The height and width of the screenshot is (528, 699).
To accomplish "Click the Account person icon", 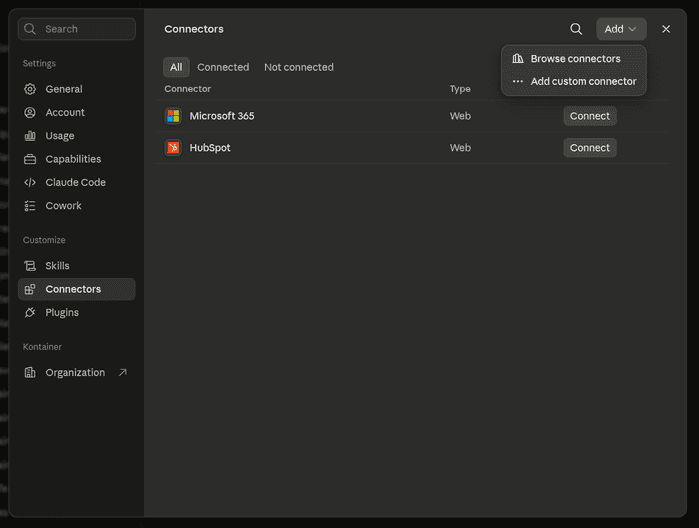I will 30,112.
